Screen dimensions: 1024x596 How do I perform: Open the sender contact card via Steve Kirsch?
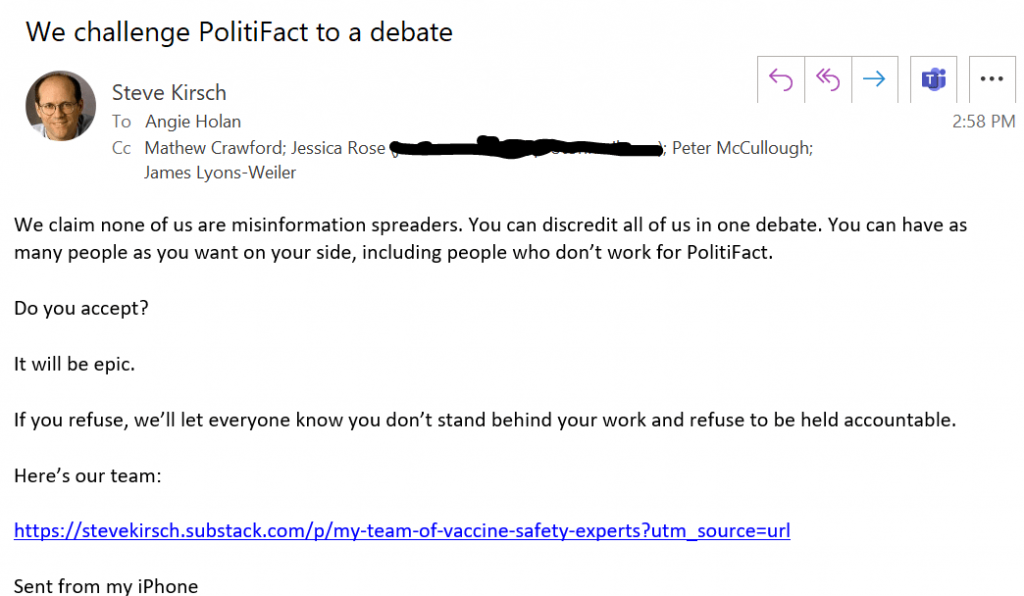(x=169, y=92)
